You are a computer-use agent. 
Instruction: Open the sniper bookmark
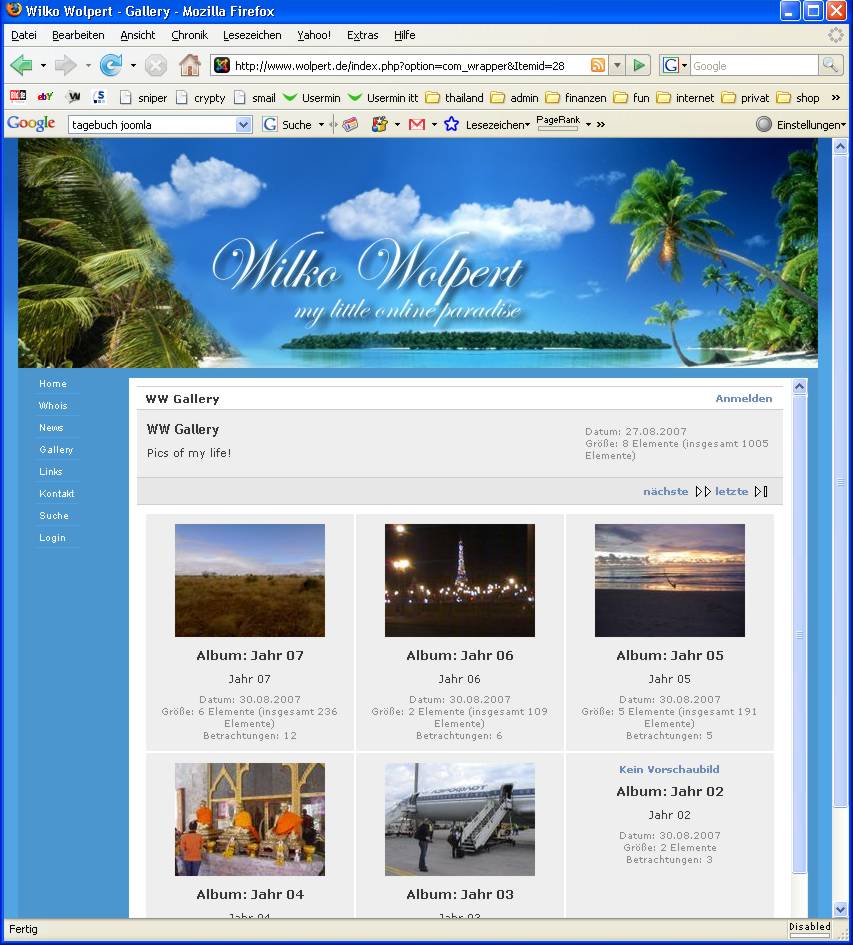pyautogui.click(x=143, y=98)
